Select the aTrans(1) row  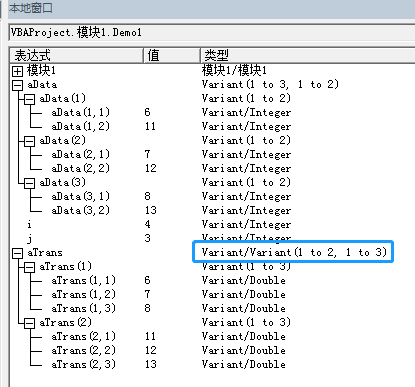(65, 266)
